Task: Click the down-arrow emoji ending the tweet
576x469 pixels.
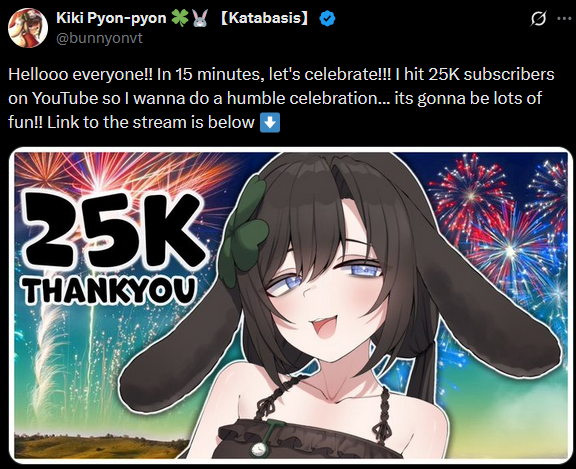Action: click(270, 123)
